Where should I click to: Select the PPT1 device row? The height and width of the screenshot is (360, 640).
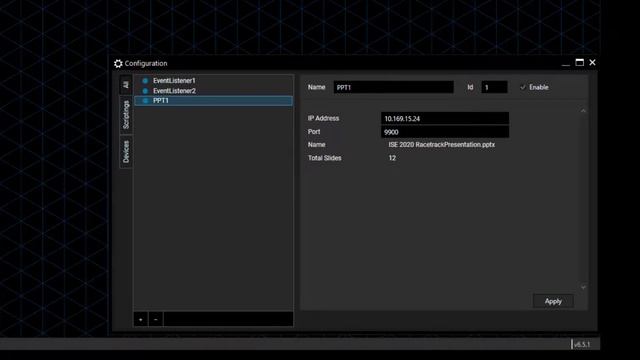click(x=213, y=100)
